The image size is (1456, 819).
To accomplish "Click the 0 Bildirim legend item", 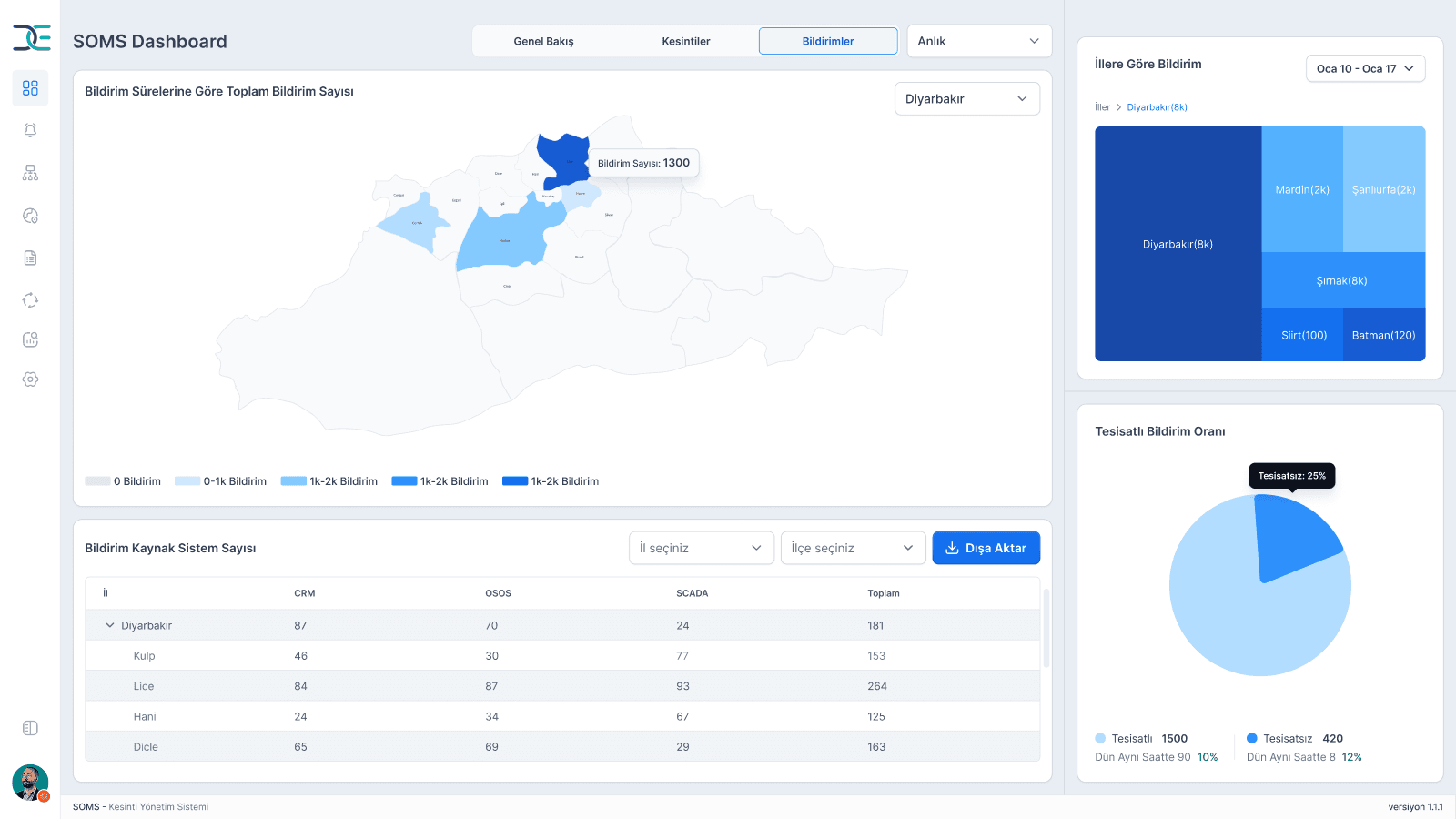I will coord(123,481).
